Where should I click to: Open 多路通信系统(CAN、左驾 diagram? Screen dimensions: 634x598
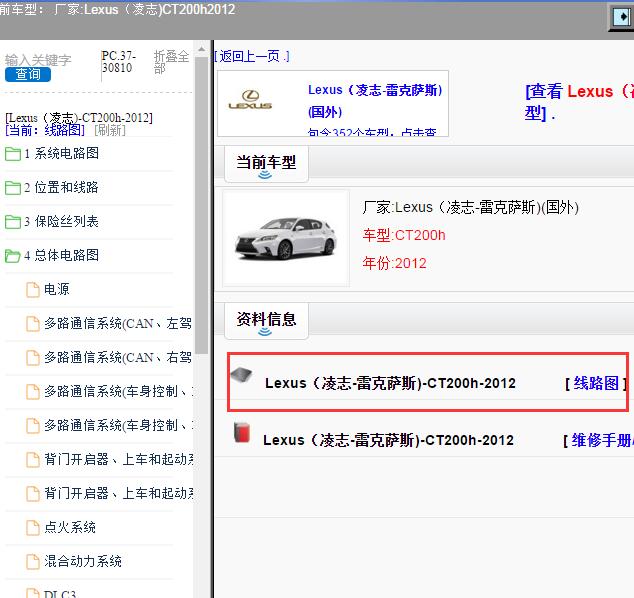click(118, 323)
